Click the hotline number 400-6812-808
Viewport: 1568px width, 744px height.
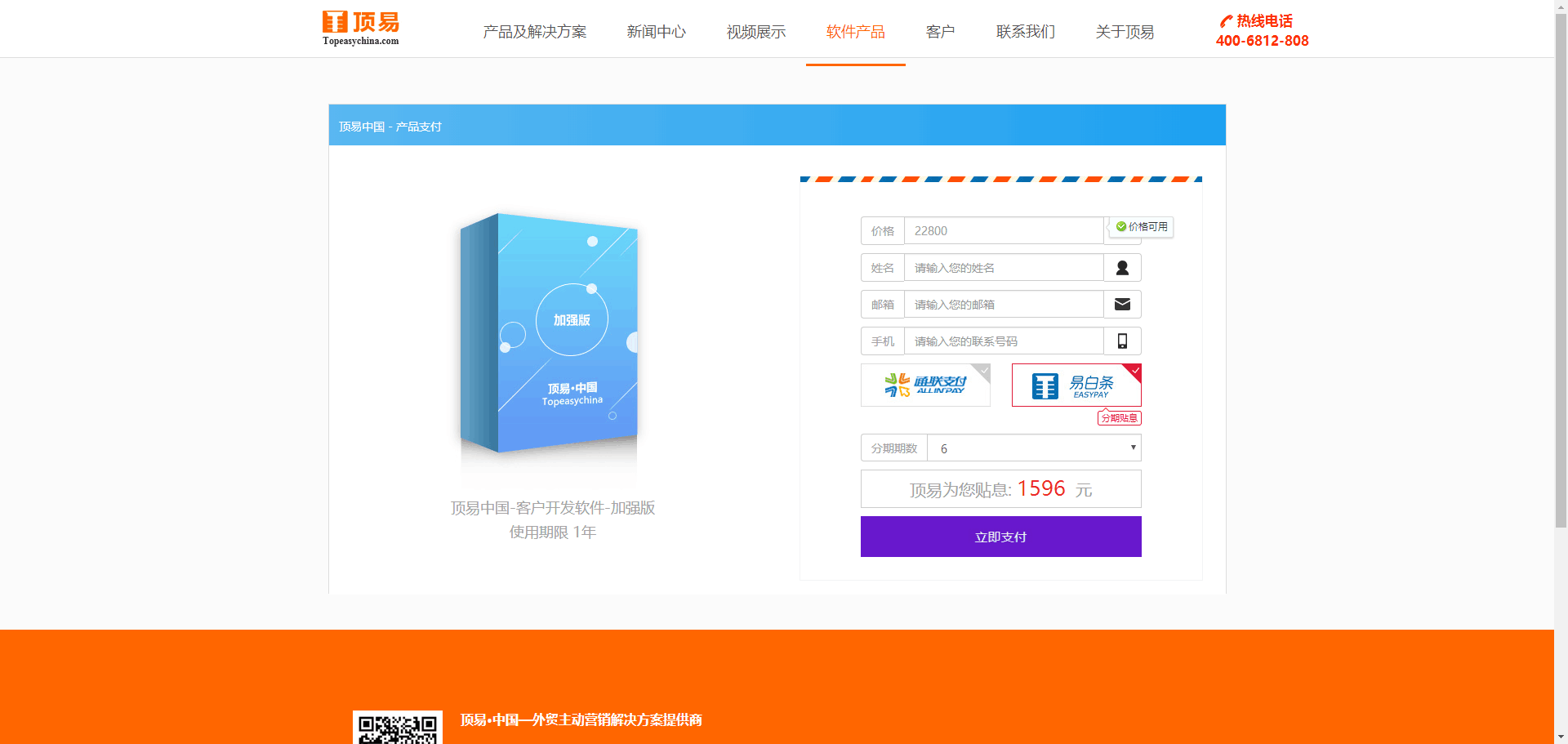coord(1262,41)
